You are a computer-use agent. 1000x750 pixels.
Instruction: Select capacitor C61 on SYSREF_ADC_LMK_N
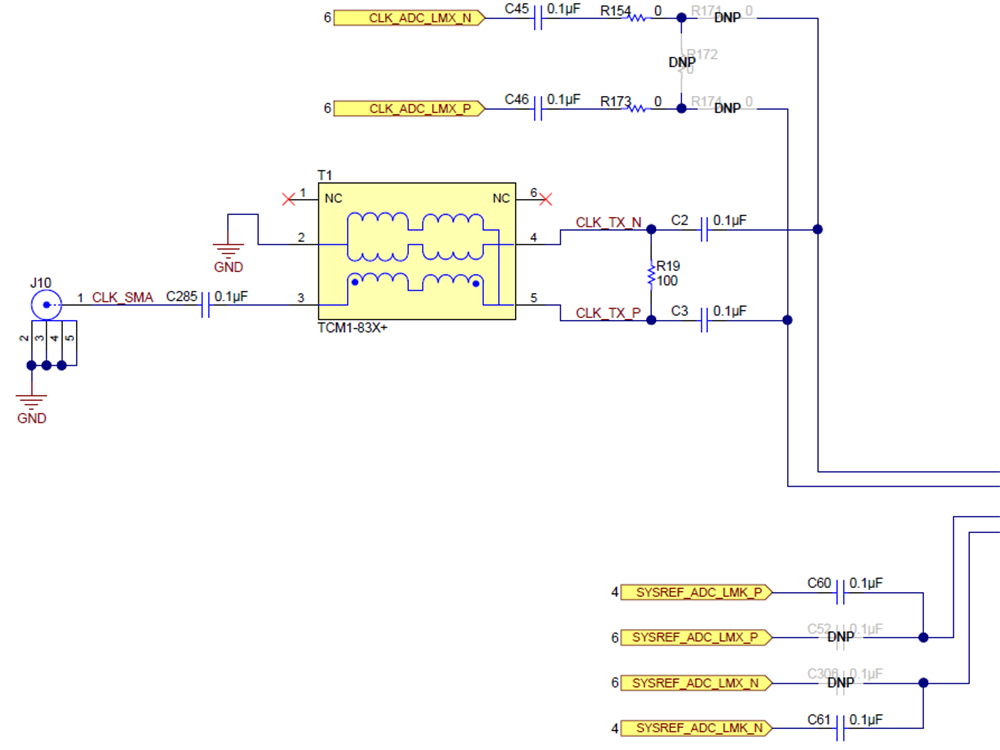[840, 729]
